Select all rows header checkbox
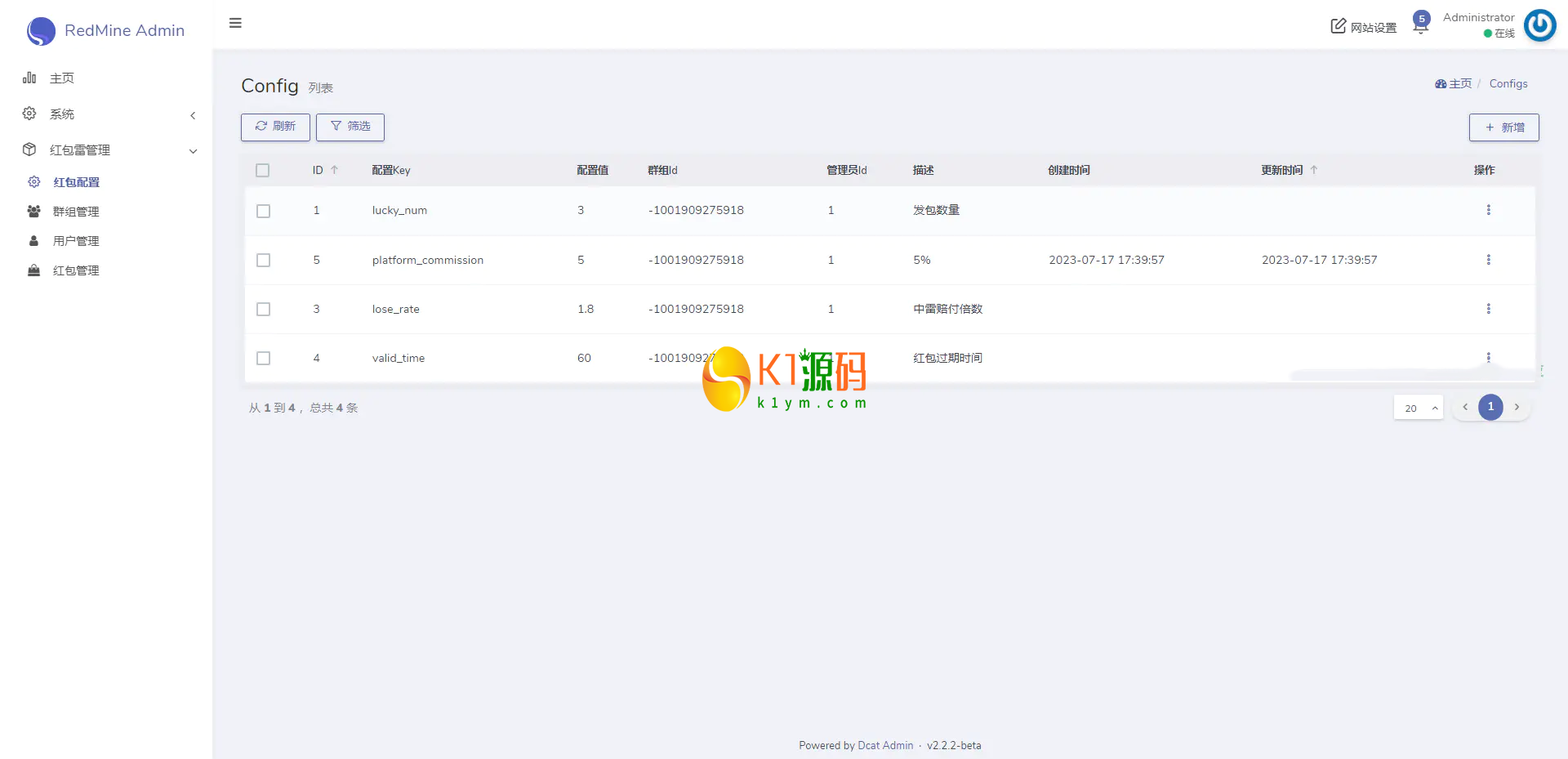The height and width of the screenshot is (759, 1568). pos(262,170)
